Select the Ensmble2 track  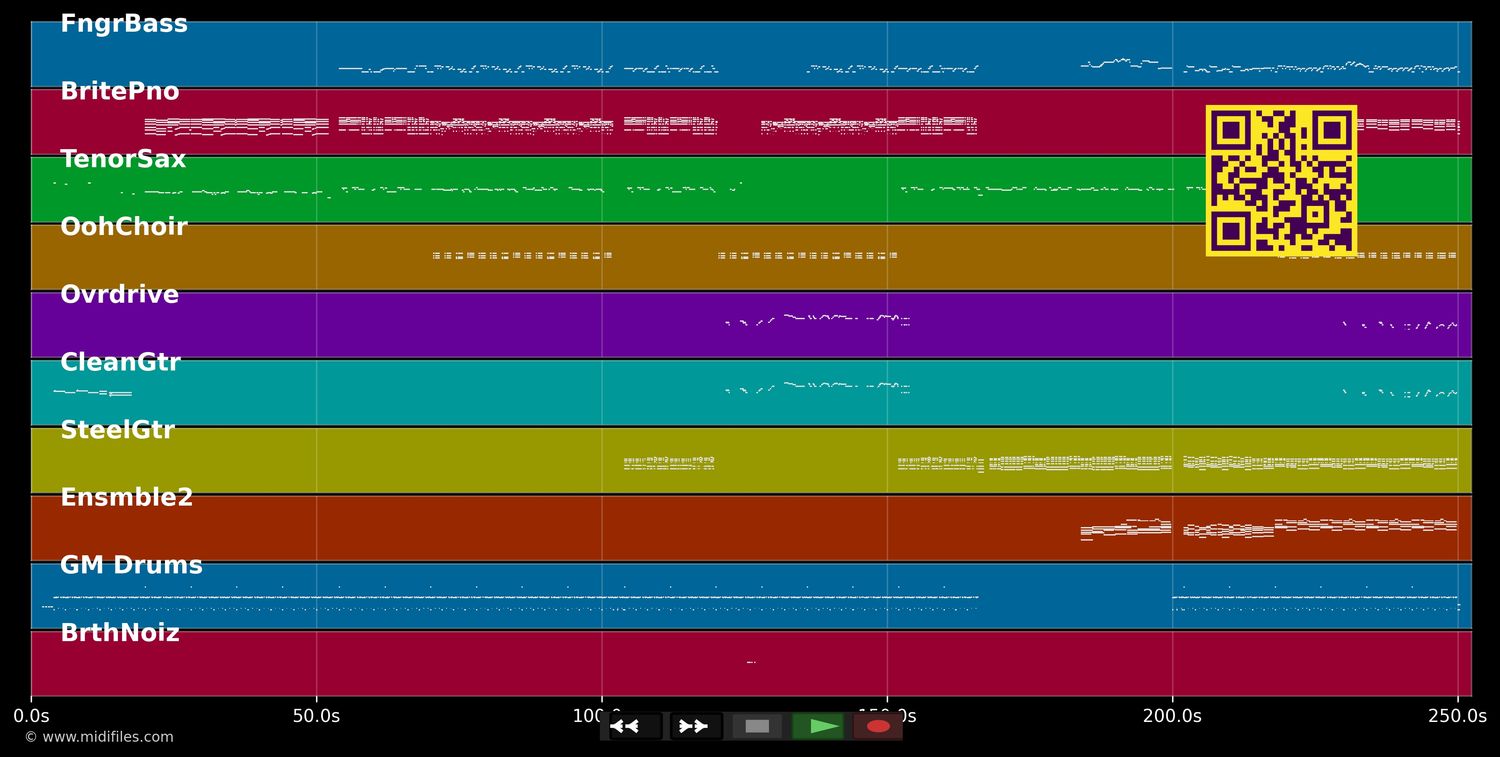pos(125,497)
